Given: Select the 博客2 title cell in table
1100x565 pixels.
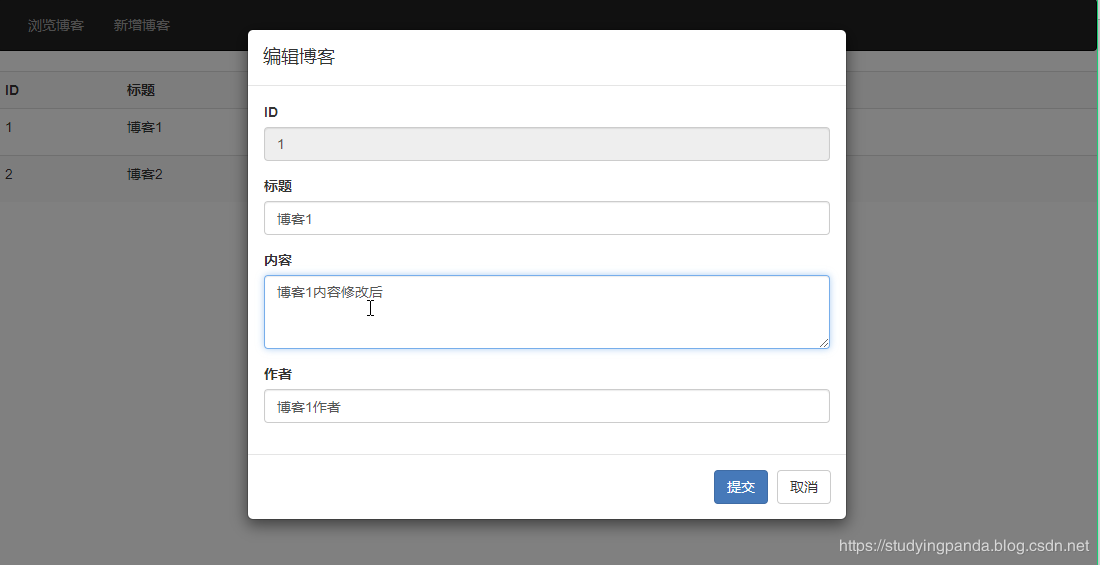Looking at the screenshot, I should coord(144,175).
